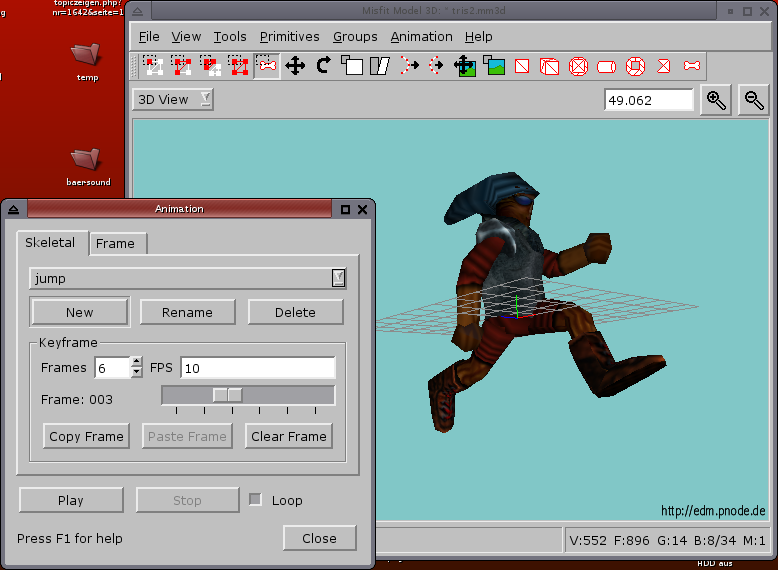778x570 pixels.
Task: Maximize the Animation dialog window
Action: pyautogui.click(x=345, y=210)
